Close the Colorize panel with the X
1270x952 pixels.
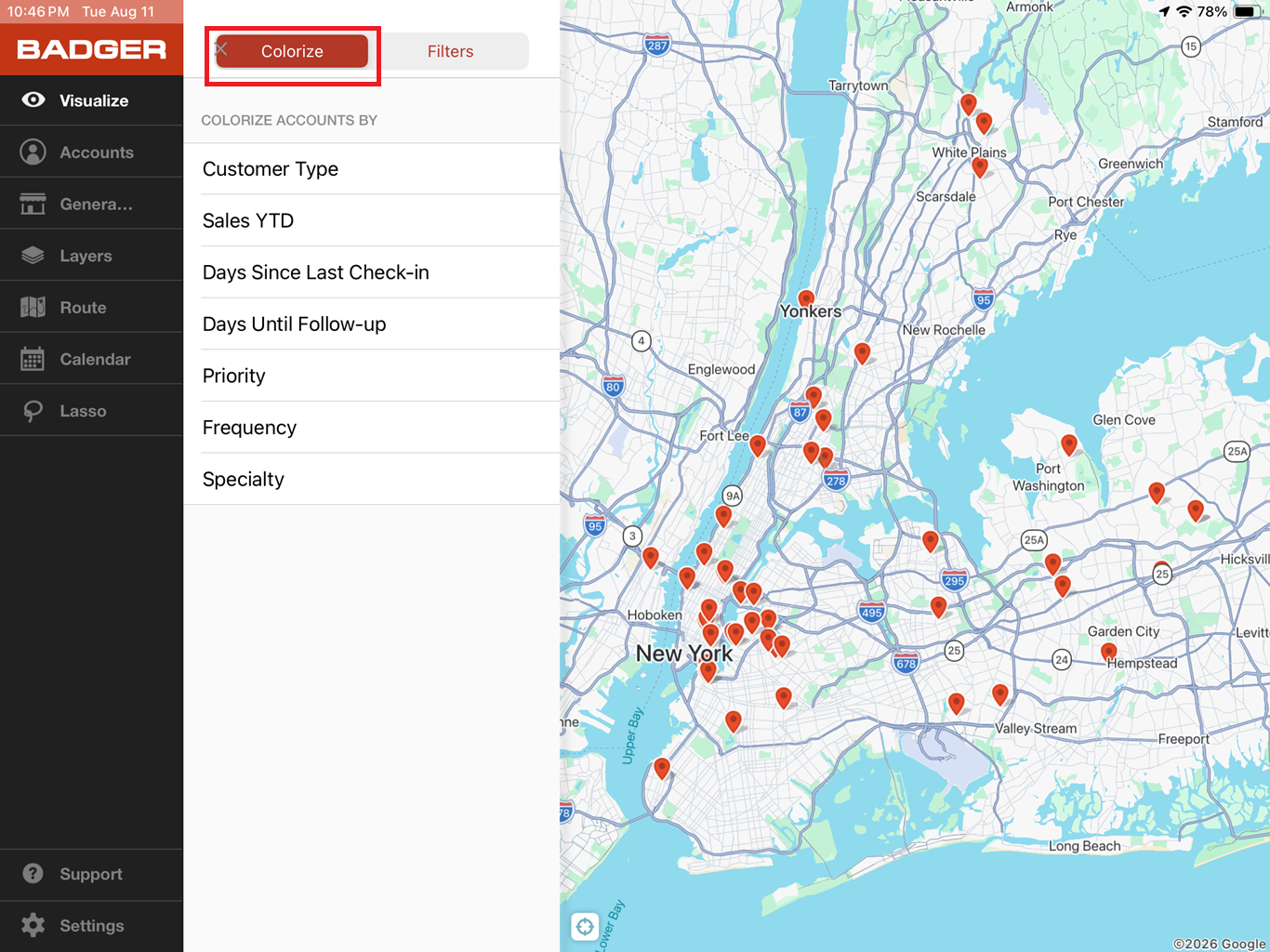tap(221, 49)
